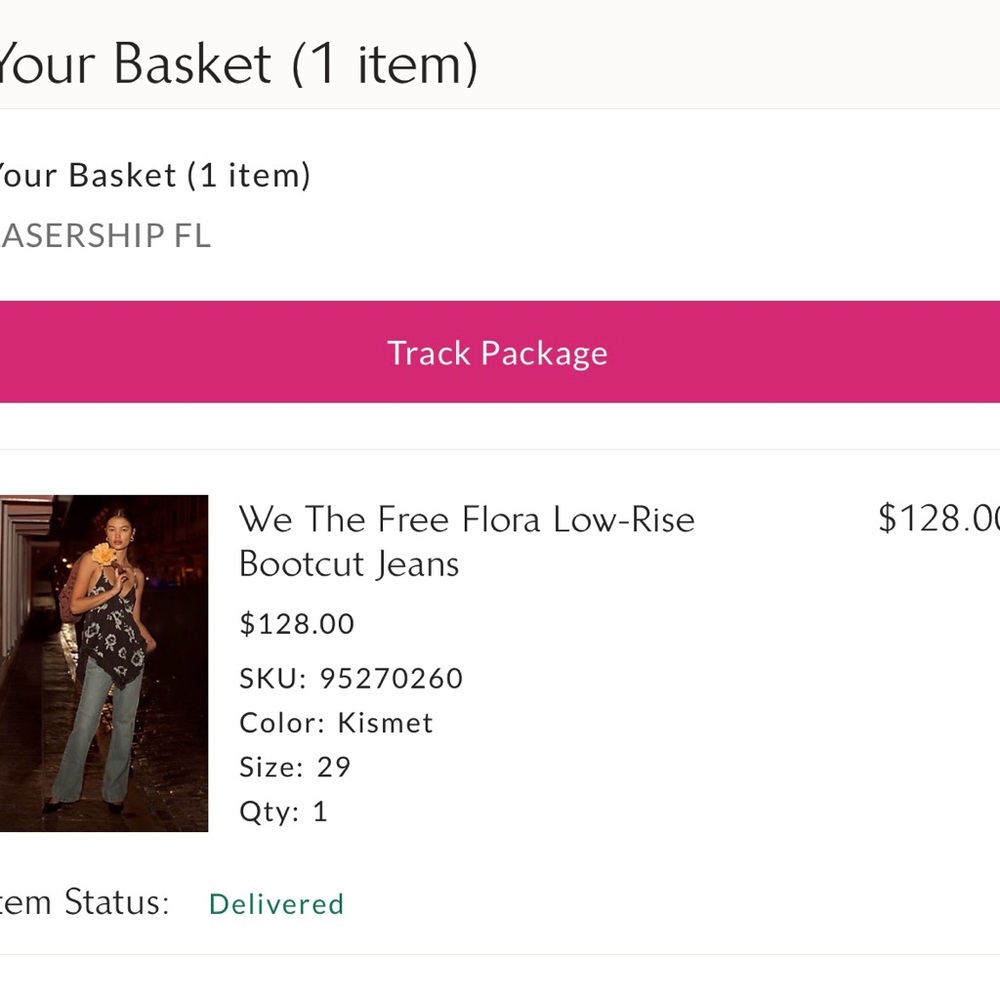Image resolution: width=1000 pixels, height=1000 pixels.
Task: Click the Track Package button
Action: pos(497,352)
